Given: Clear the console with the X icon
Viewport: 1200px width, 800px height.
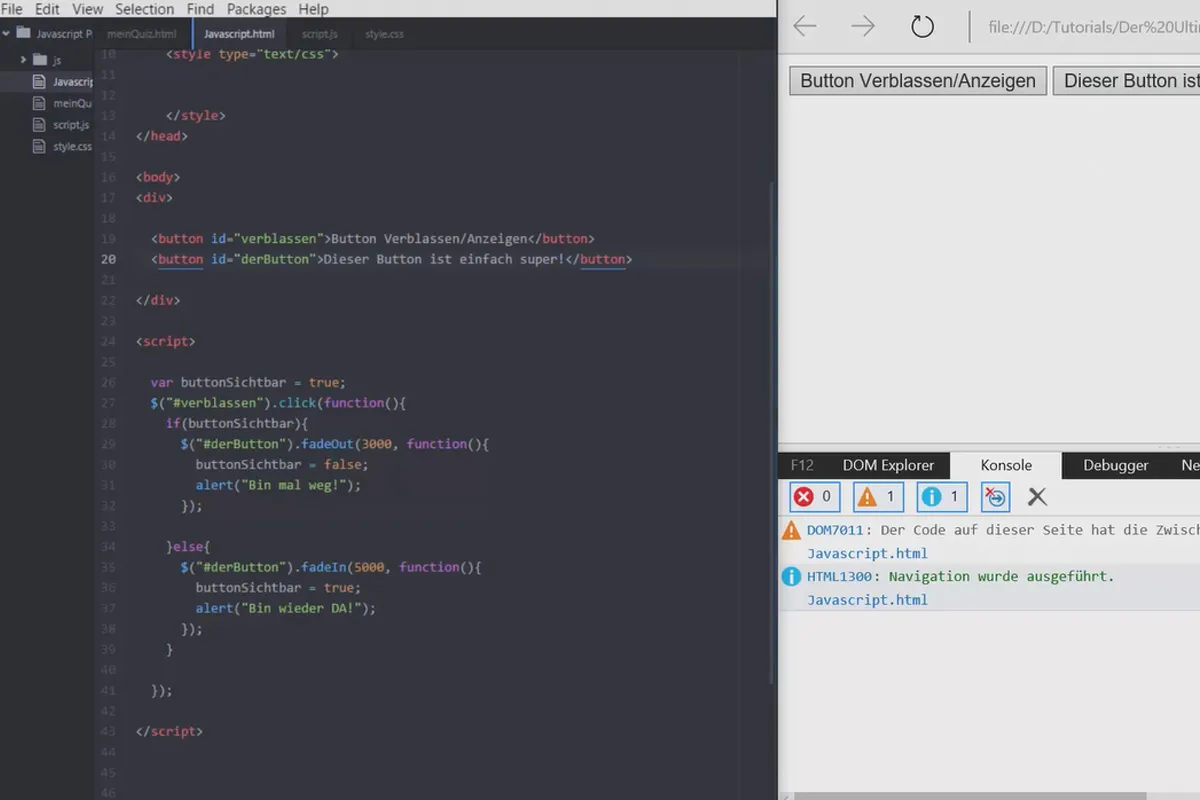Looking at the screenshot, I should point(1037,496).
